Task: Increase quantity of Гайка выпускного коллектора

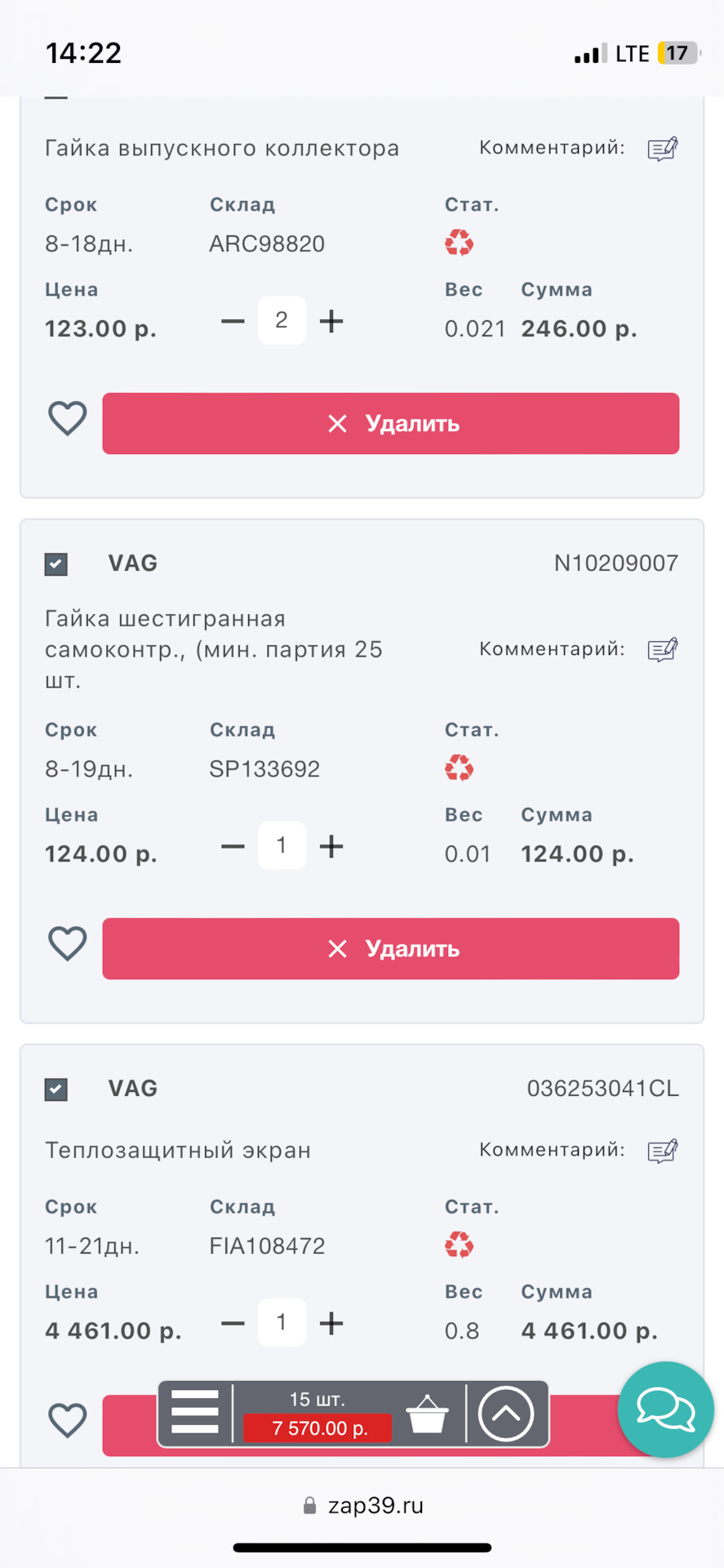Action: [x=331, y=321]
